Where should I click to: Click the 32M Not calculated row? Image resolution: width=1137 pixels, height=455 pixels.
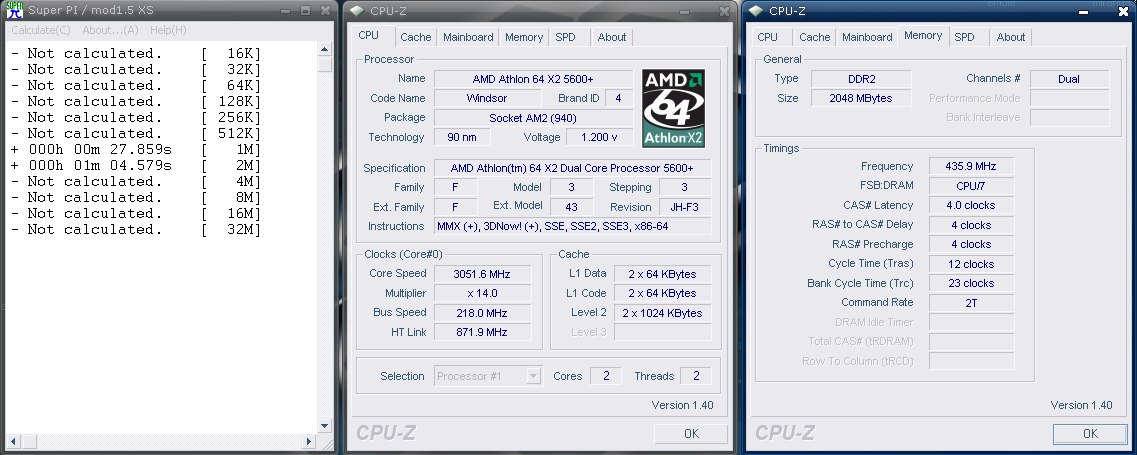coord(136,229)
